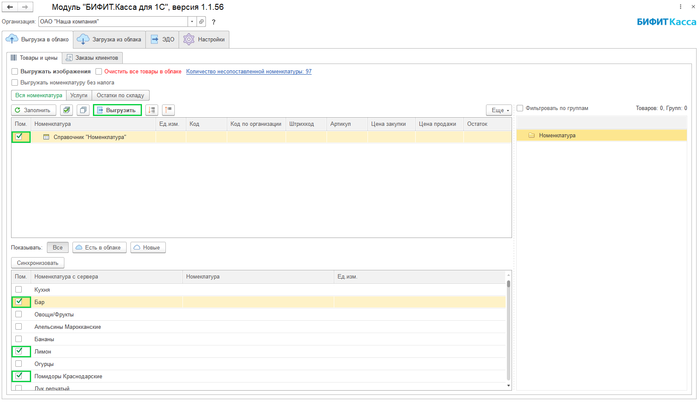The width and height of the screenshot is (700, 403).
Task: Check the Огурцы row checkbox
Action: coord(18,363)
